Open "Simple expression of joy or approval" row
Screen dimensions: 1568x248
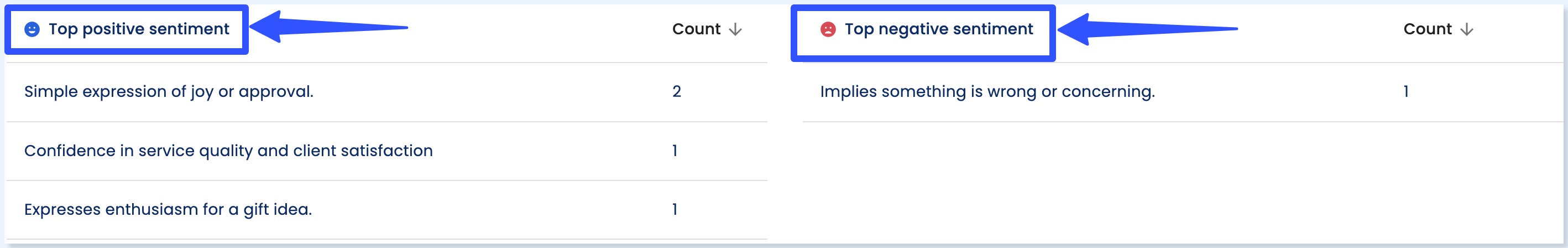click(169, 91)
